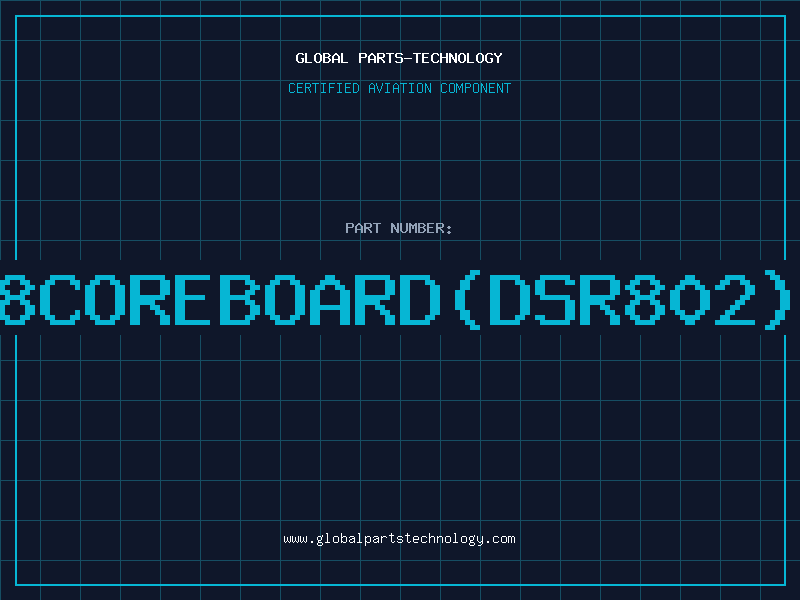Click the word GLOBAL in header
This screenshot has width=800, height=600.
click(322, 58)
